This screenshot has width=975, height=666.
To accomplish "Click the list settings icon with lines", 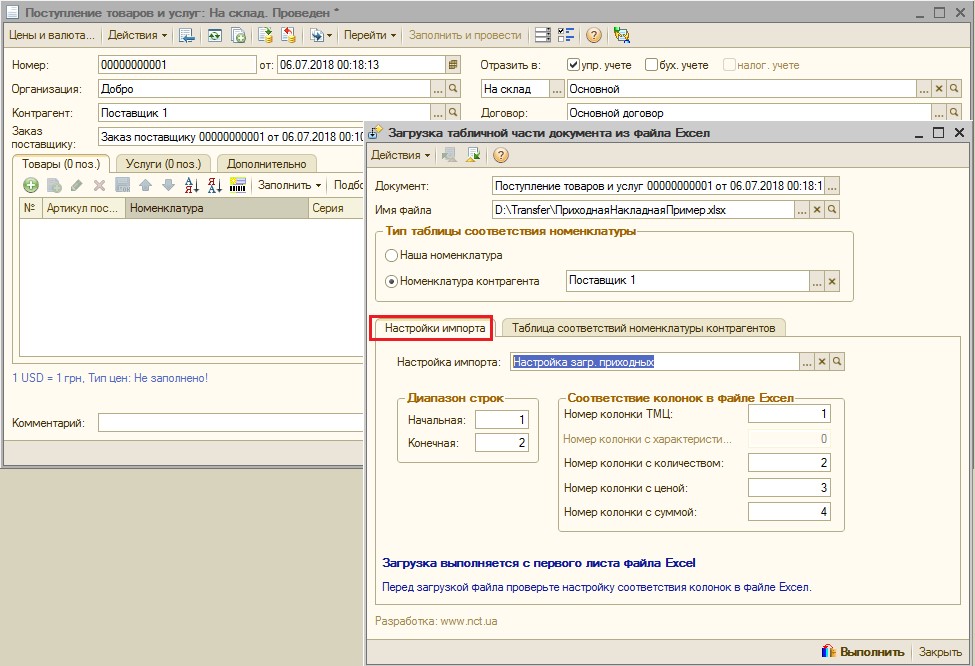I will click(x=543, y=35).
